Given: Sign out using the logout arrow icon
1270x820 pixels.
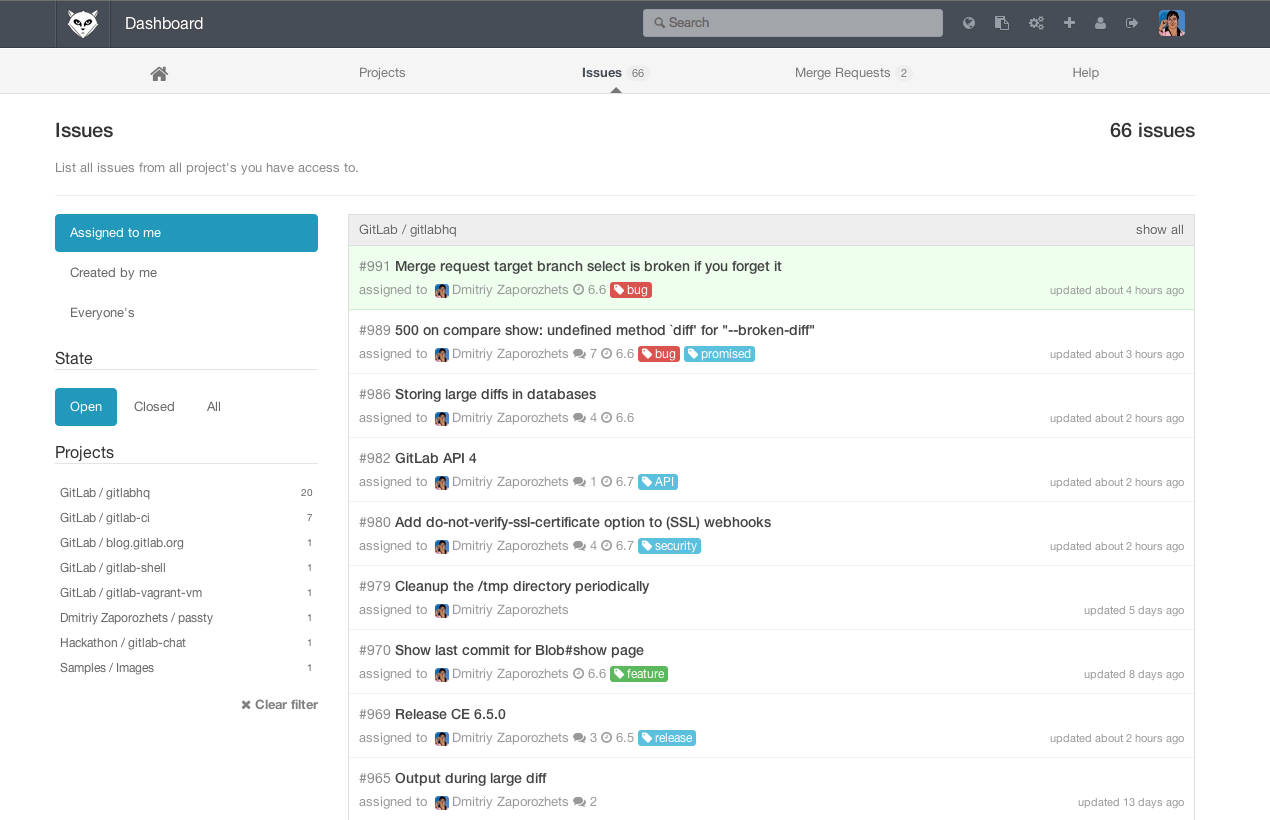Looking at the screenshot, I should tap(1132, 23).
